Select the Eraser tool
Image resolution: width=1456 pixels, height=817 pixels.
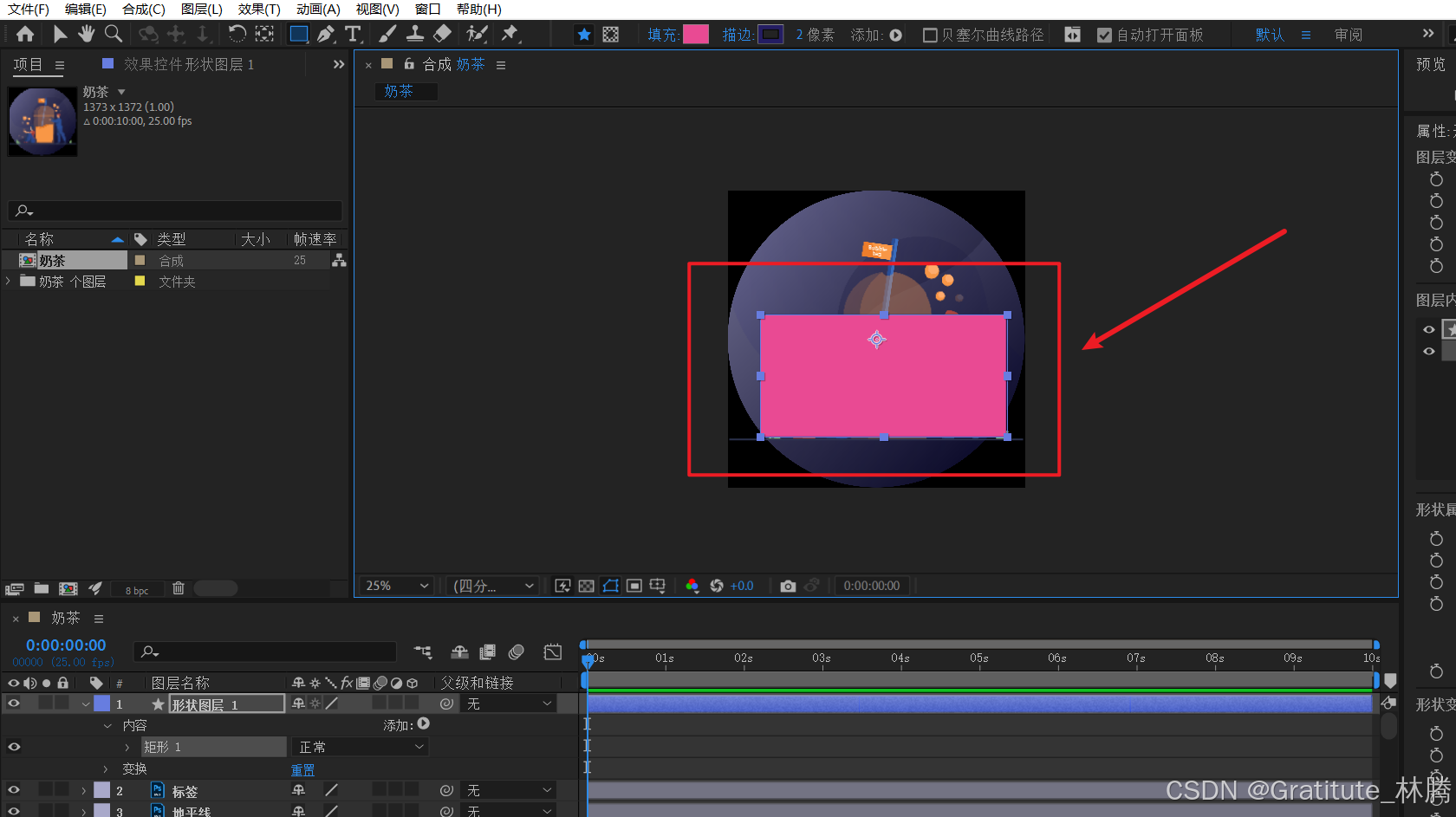click(x=442, y=34)
